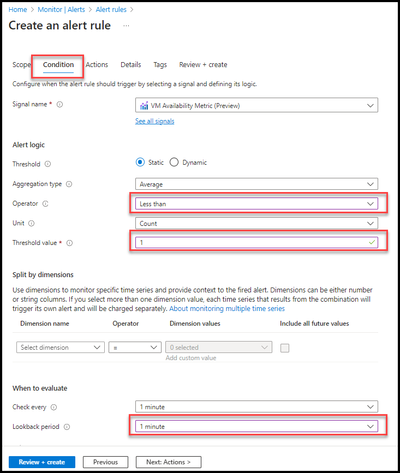The width and height of the screenshot is (400, 473).
Task: Select the Static threshold radio button
Action: [x=140, y=162]
